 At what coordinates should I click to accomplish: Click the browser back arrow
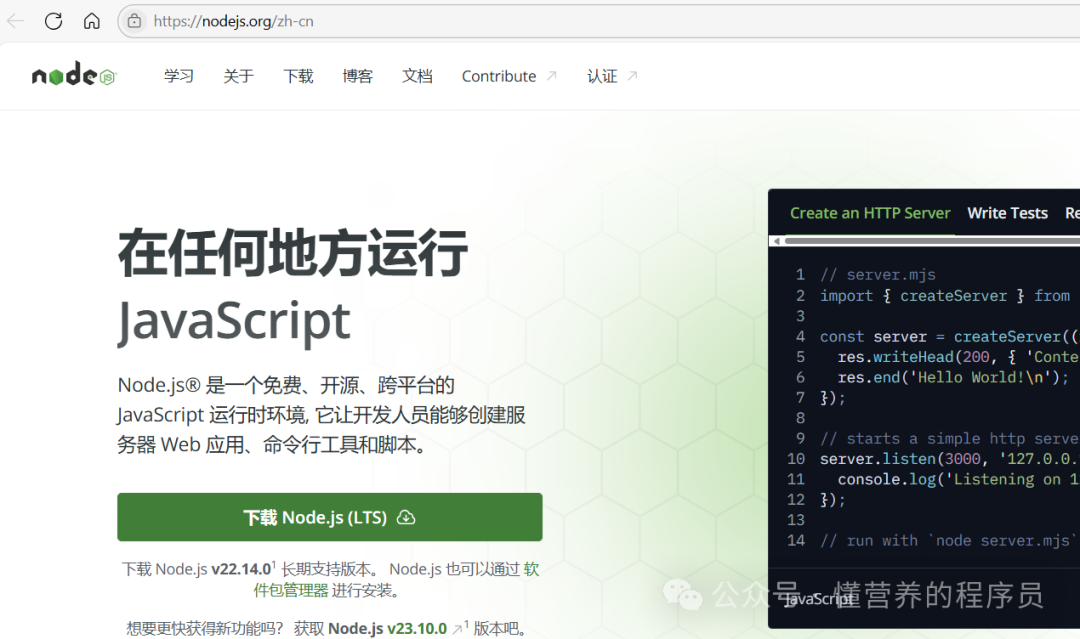15,21
